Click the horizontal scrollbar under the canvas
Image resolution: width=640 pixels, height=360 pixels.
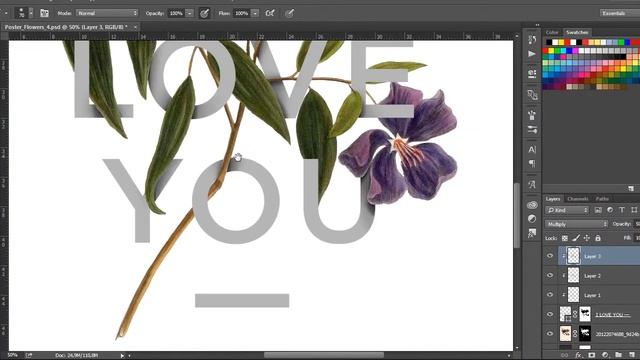point(323,355)
